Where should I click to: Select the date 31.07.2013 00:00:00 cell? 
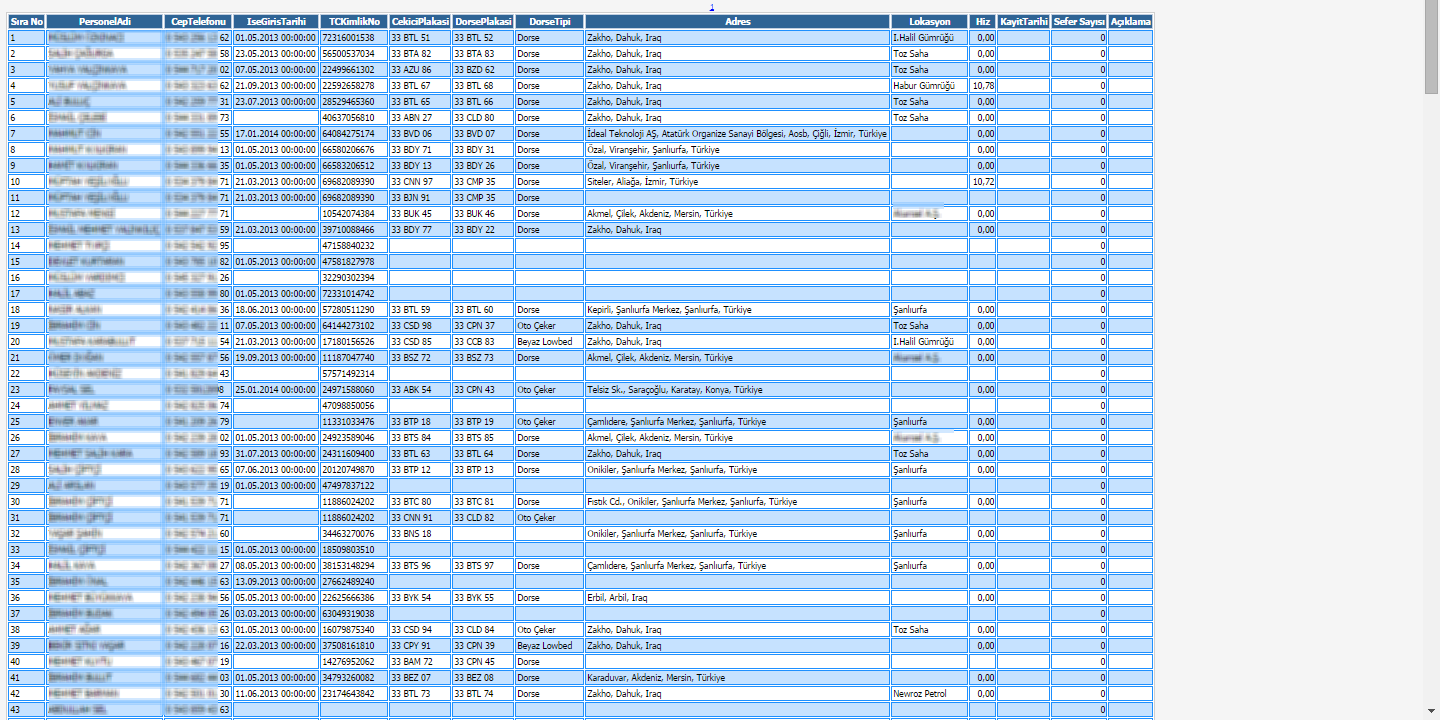pos(276,454)
